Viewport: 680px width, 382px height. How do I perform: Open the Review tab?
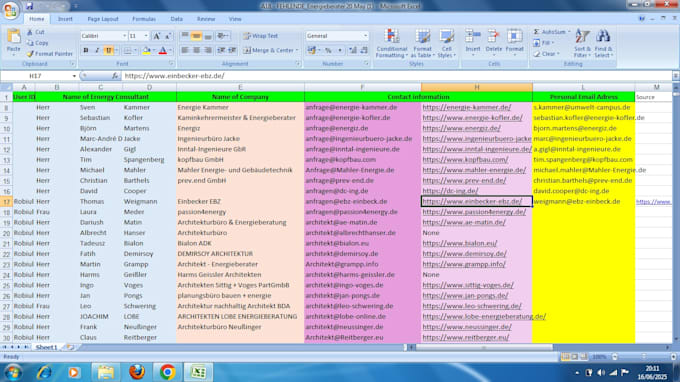click(206, 19)
